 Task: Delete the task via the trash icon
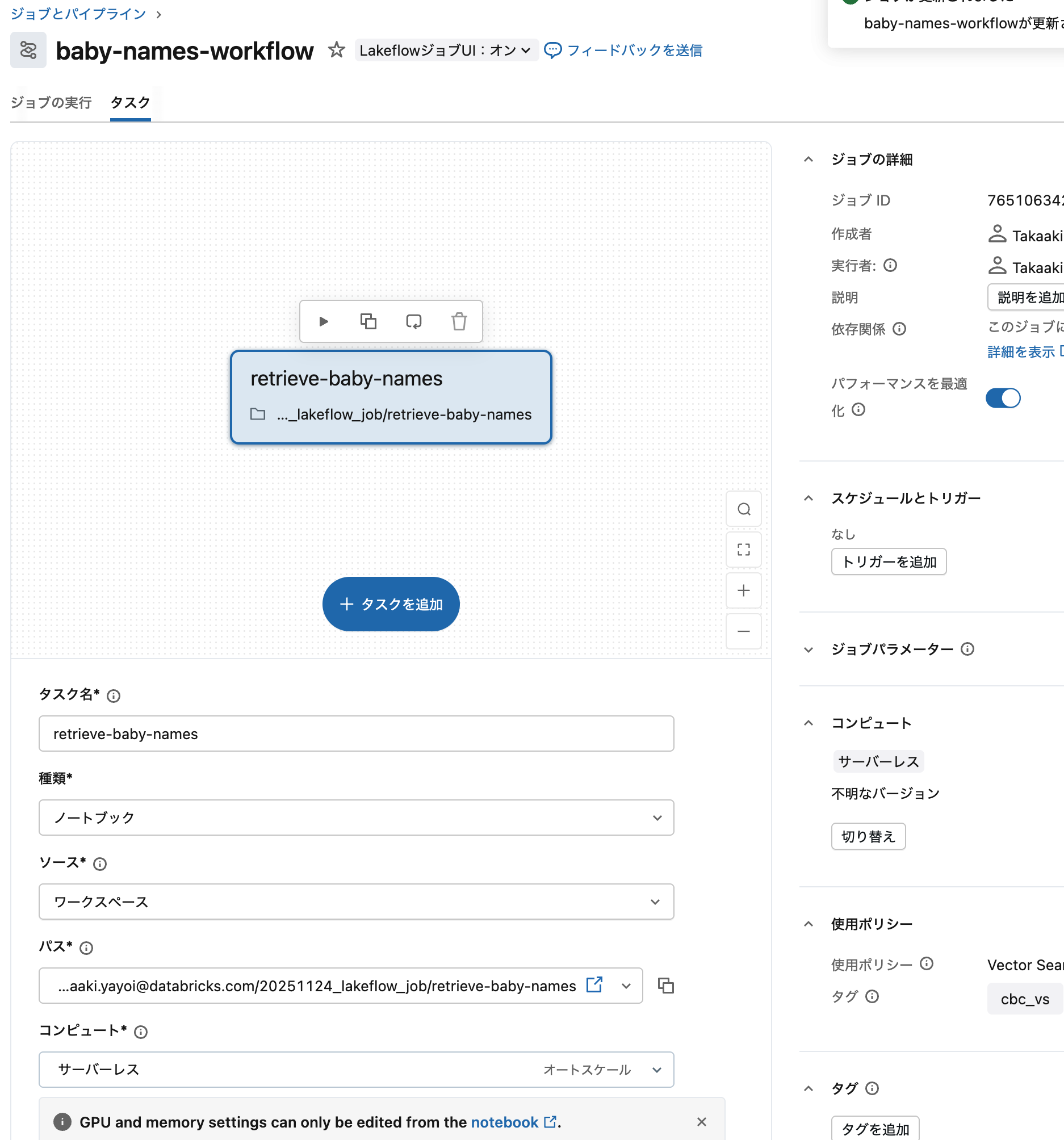pyautogui.click(x=459, y=322)
